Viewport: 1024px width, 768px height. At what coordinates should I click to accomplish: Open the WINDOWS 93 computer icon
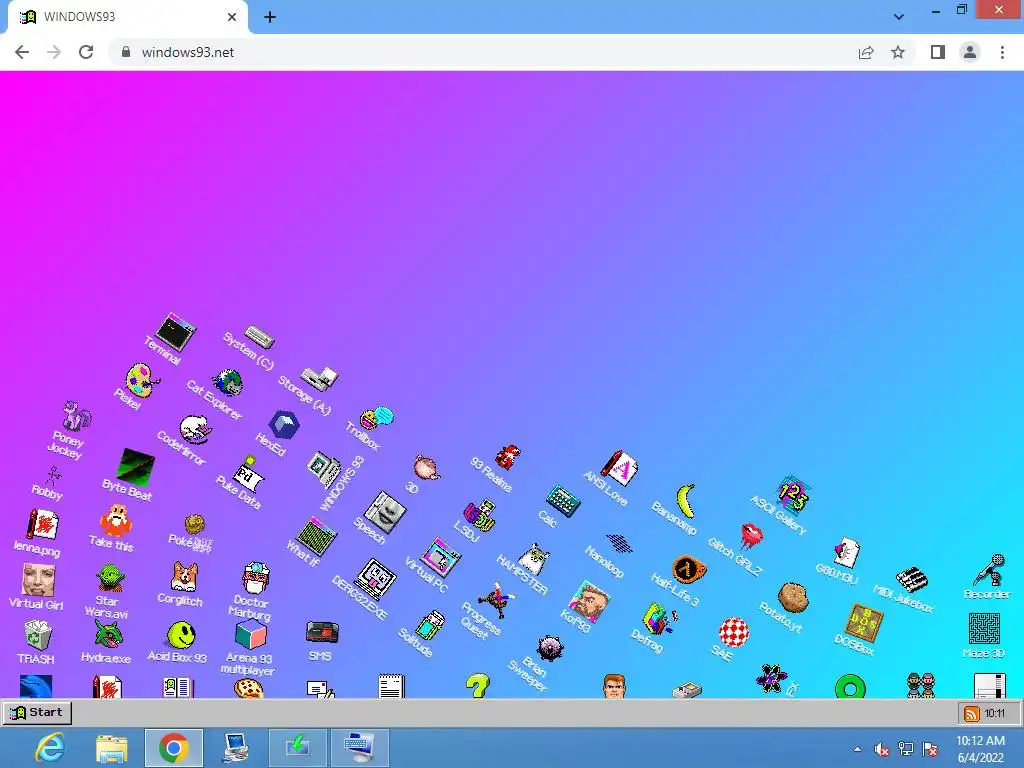coord(324,470)
